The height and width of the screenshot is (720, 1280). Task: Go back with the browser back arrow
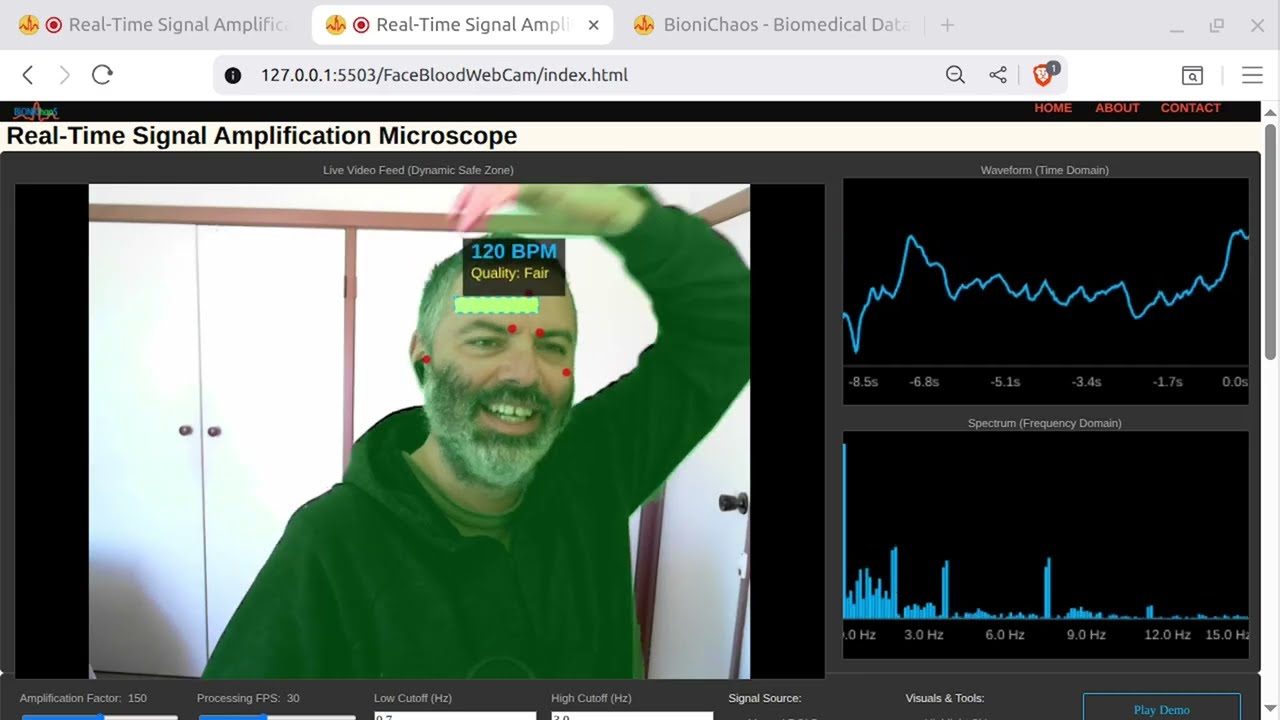[28, 75]
